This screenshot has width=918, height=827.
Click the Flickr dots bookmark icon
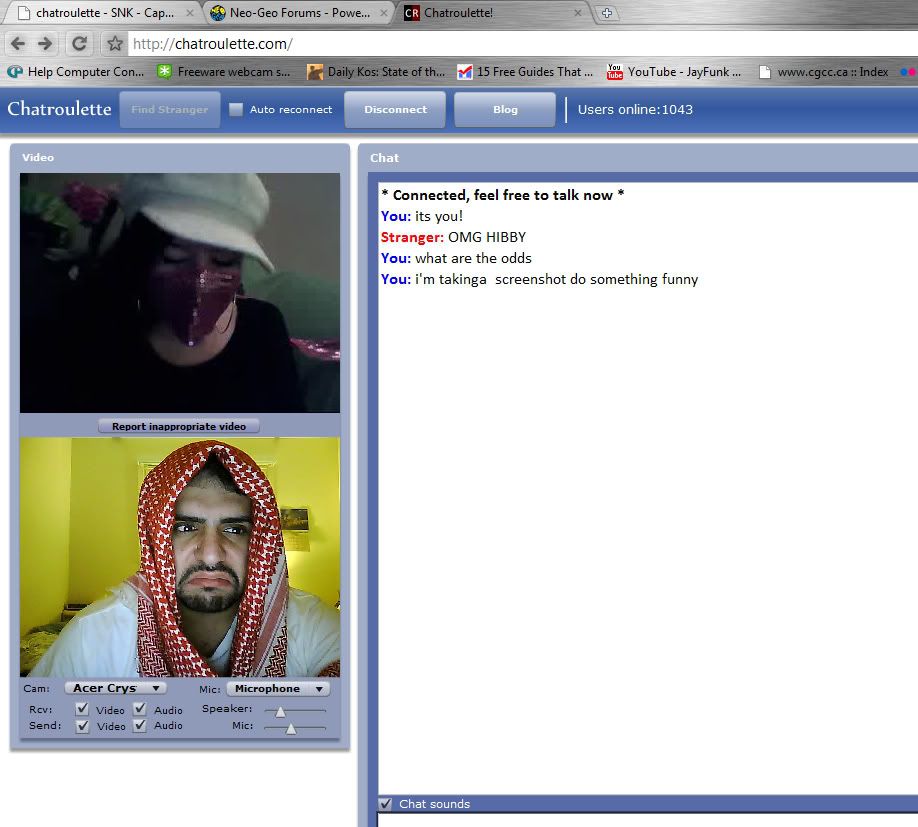click(x=908, y=72)
